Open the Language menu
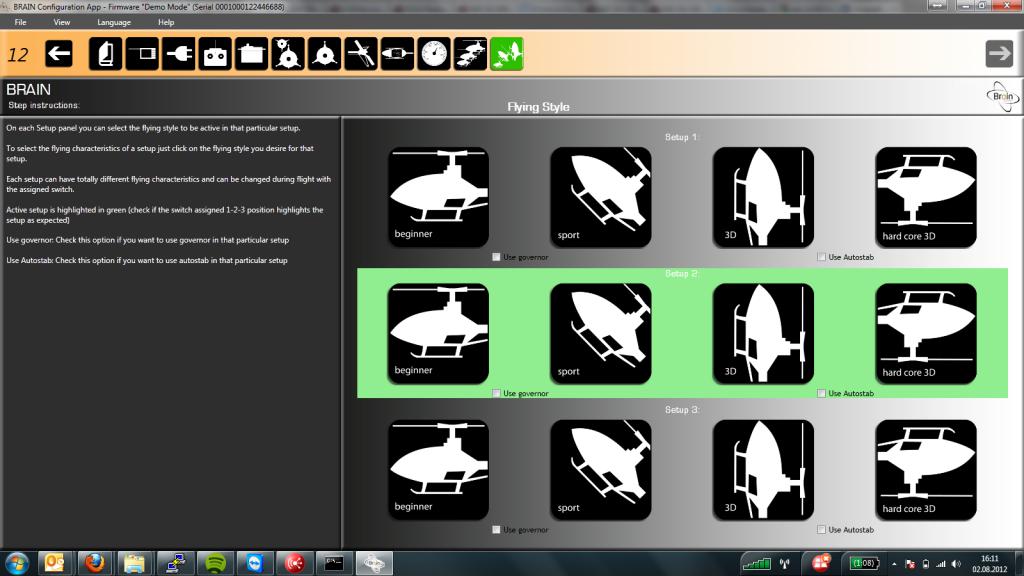 click(x=113, y=22)
